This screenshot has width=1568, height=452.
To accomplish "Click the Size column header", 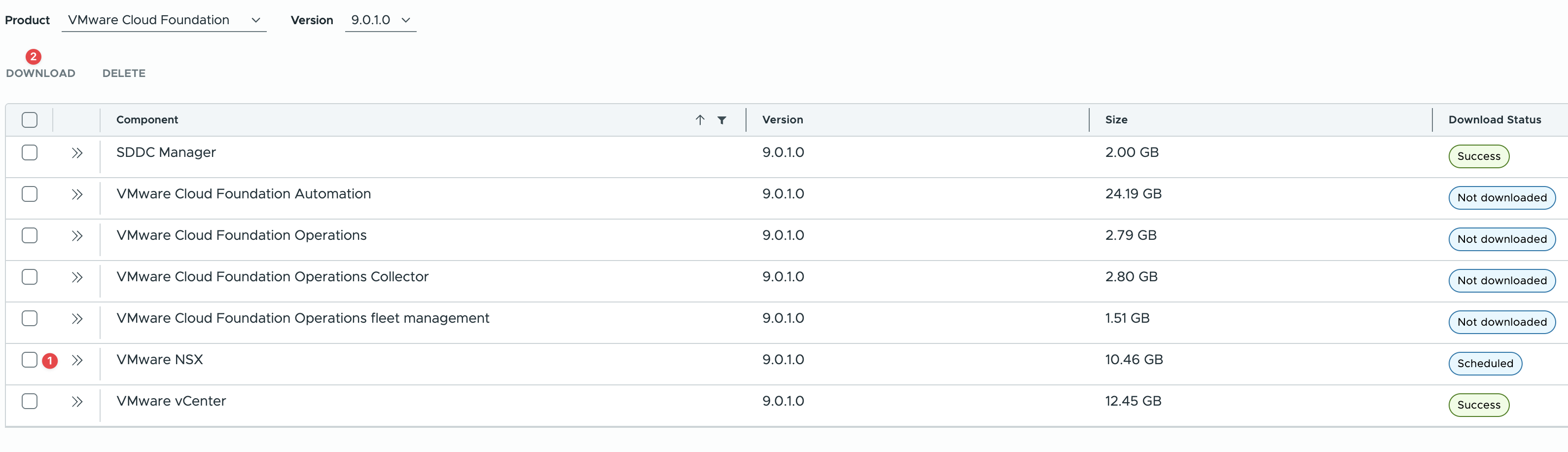I will 1116,120.
